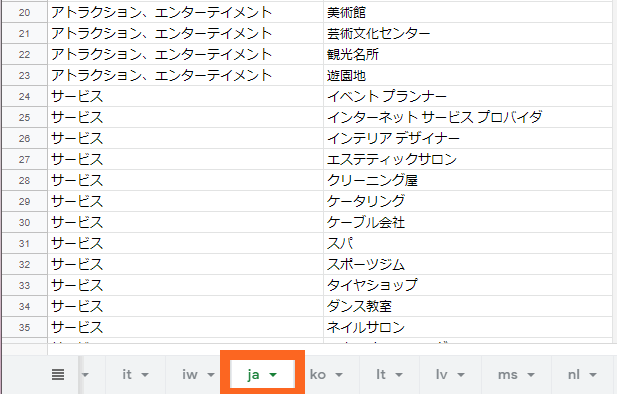Open dropdown arrow of ms tab
This screenshot has width=617, height=394.
pyautogui.click(x=531, y=375)
